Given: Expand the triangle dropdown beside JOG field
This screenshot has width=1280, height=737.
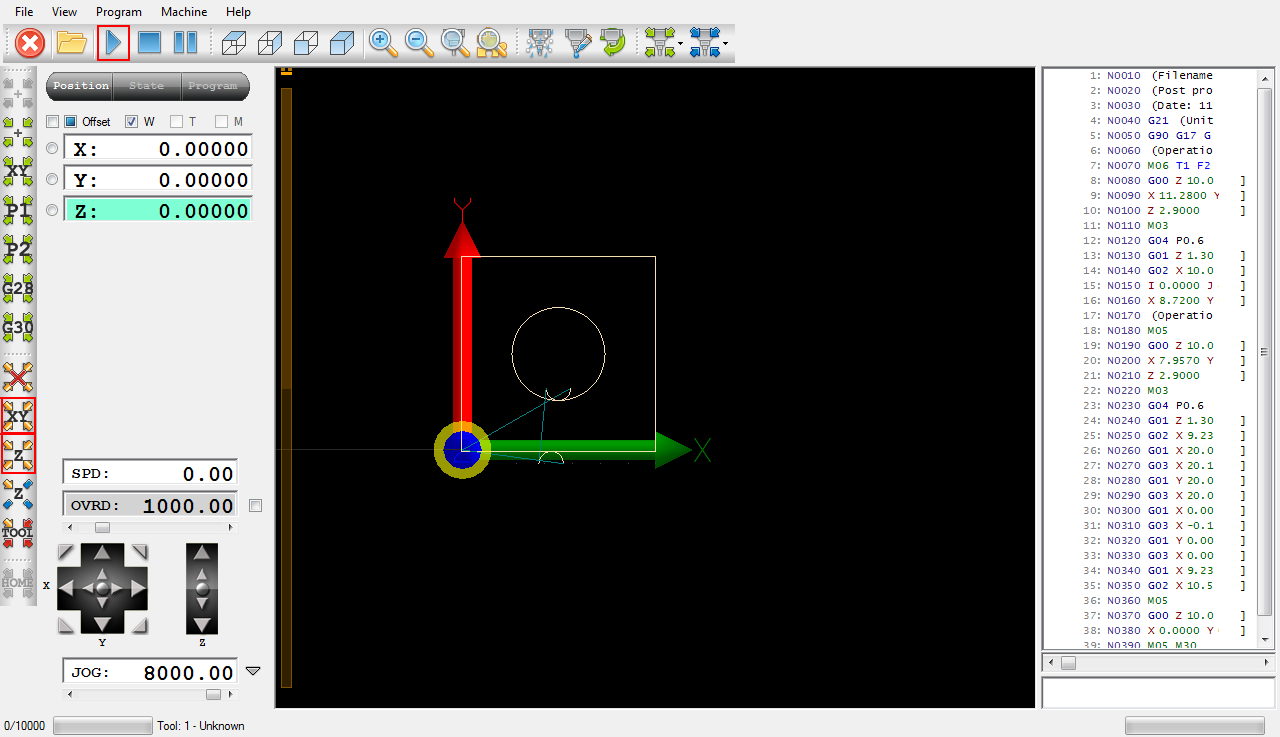Looking at the screenshot, I should tap(253, 672).
